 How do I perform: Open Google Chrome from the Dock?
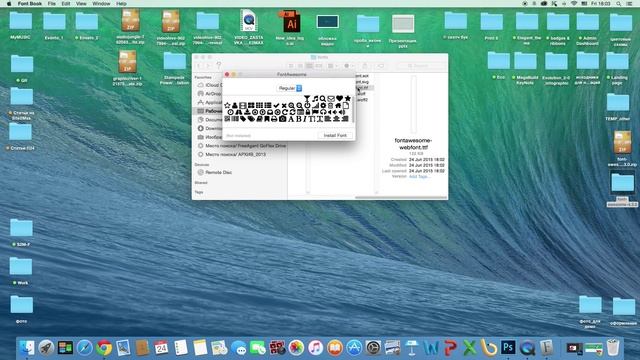(x=104, y=348)
